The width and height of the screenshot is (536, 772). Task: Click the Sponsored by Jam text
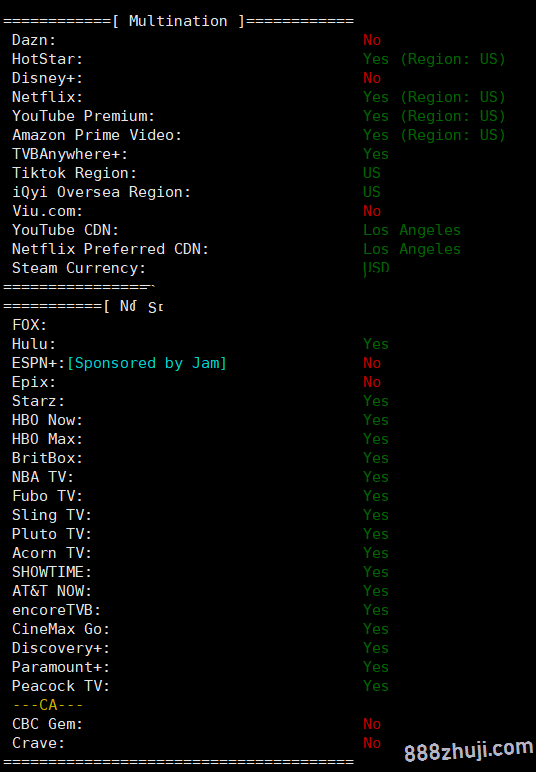[x=147, y=363]
